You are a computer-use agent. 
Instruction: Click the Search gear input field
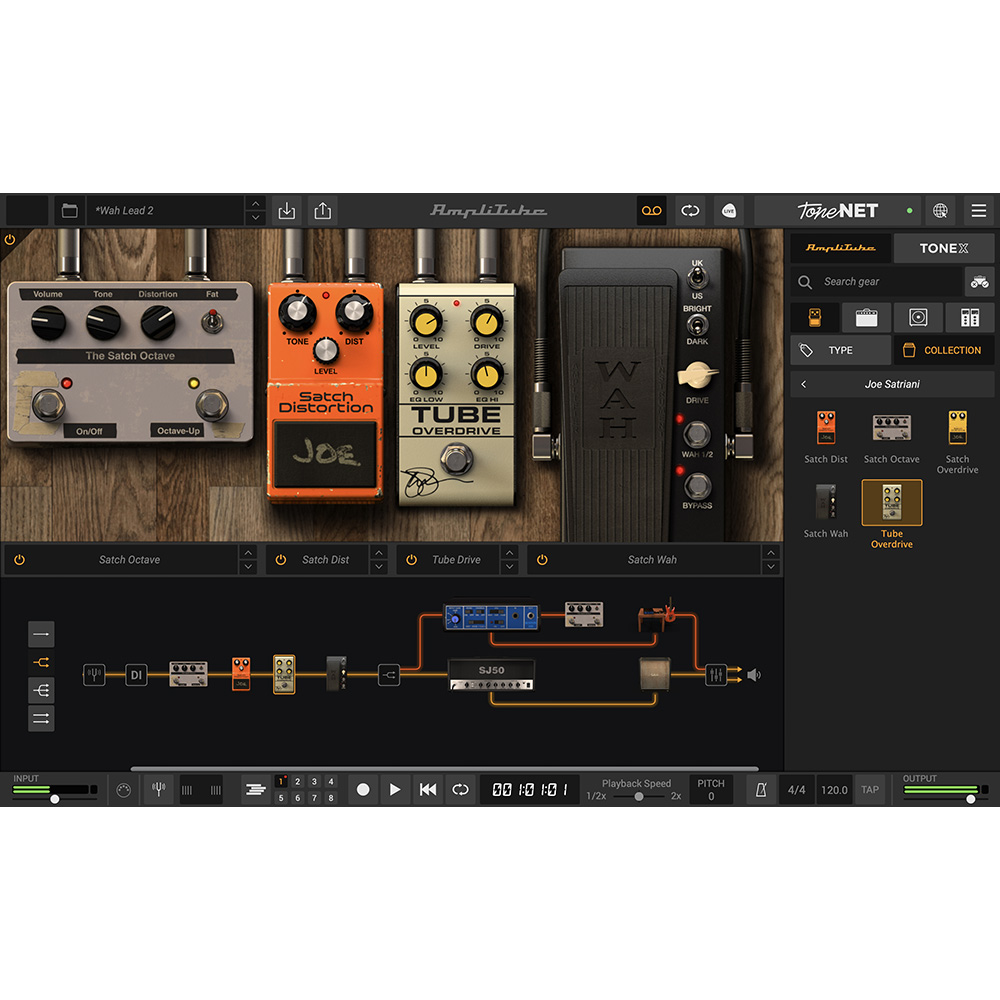pyautogui.click(x=877, y=281)
